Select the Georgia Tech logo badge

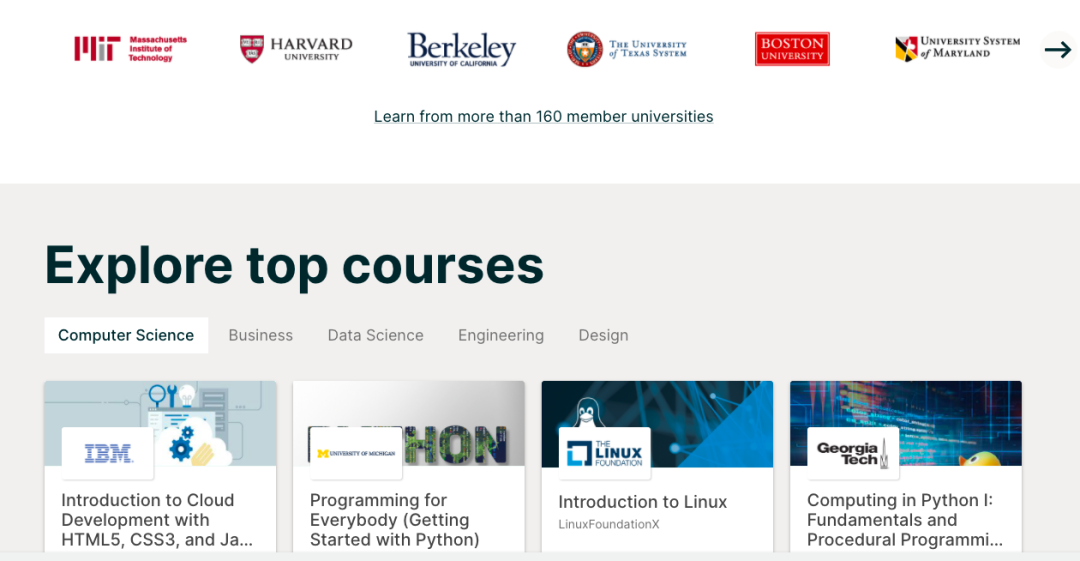853,453
